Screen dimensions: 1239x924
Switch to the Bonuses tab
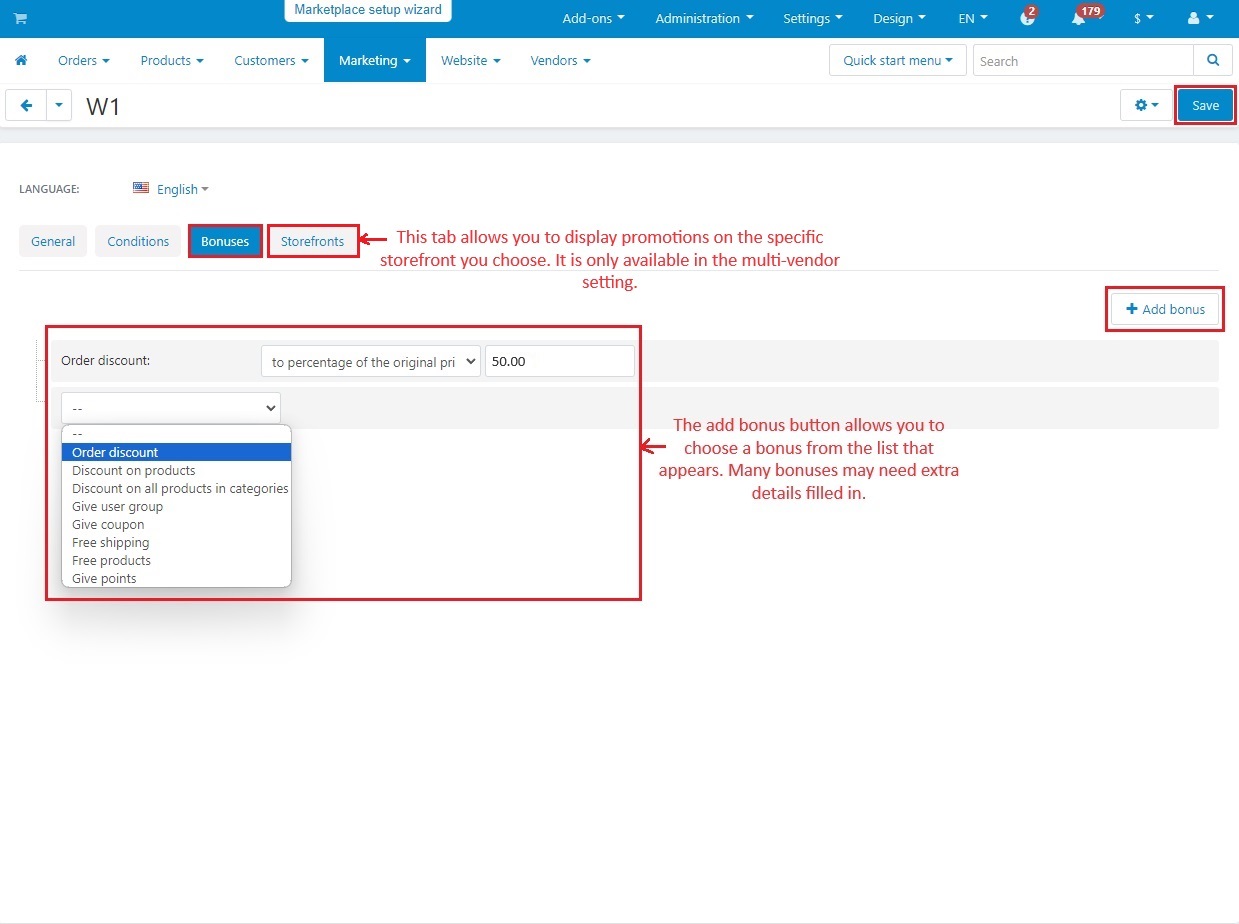[225, 241]
